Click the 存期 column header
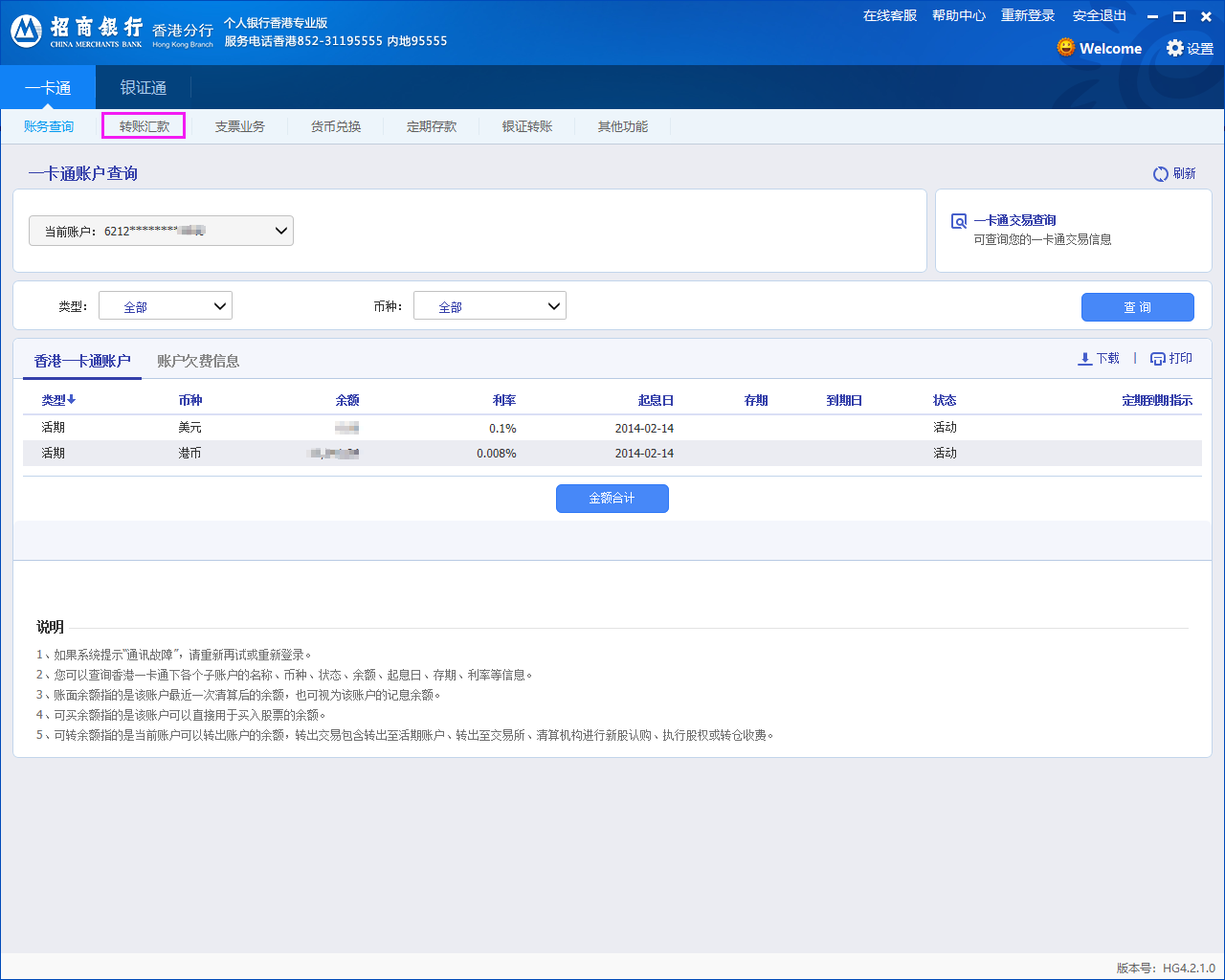The image size is (1225, 980). (756, 400)
